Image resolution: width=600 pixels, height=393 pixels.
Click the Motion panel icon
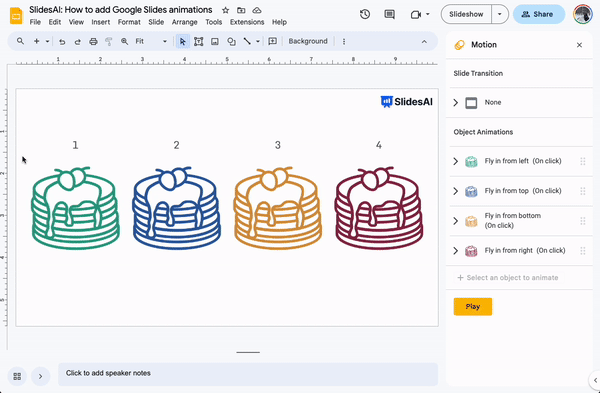pos(460,45)
